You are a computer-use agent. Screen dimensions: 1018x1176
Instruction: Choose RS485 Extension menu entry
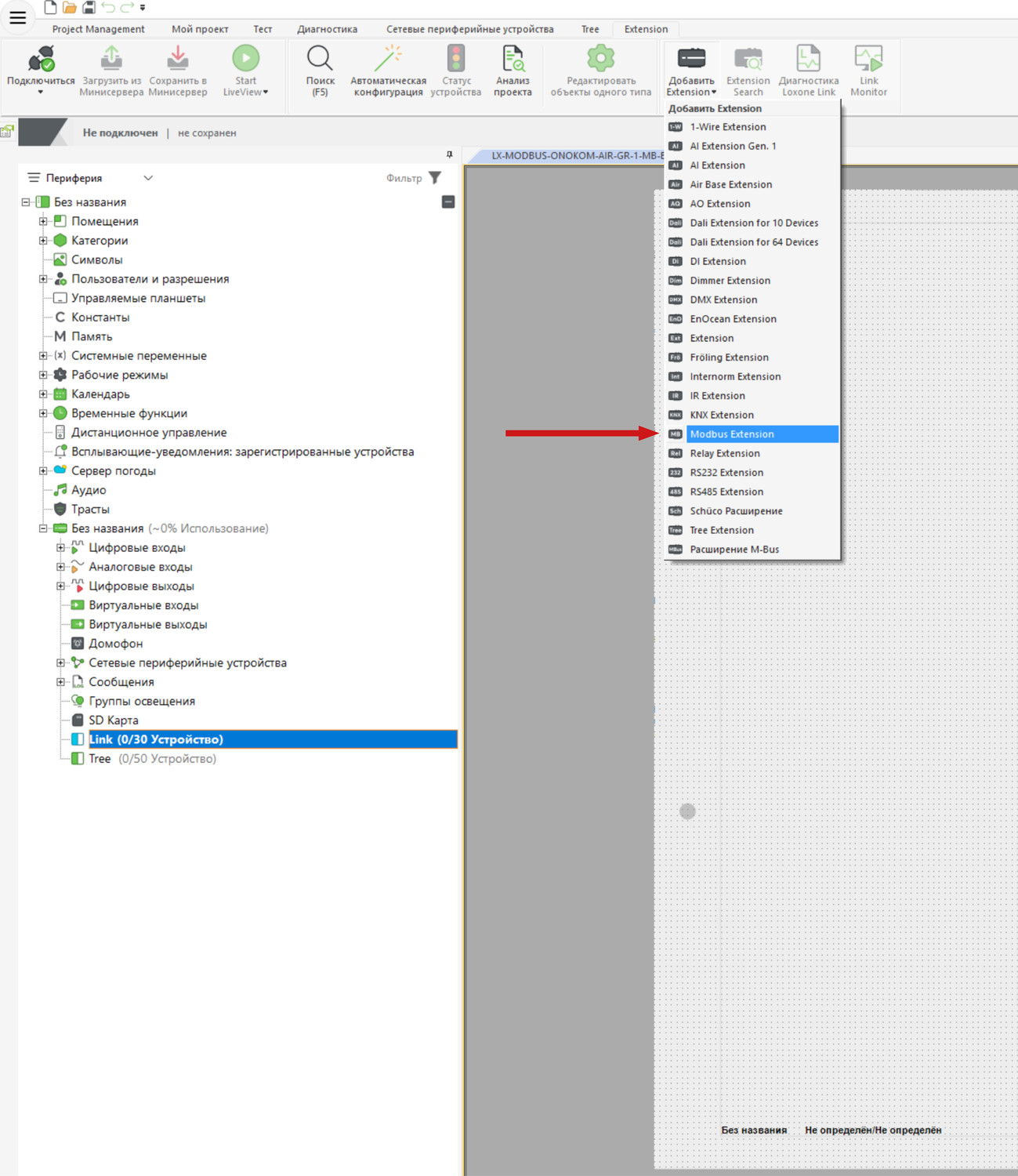click(x=726, y=492)
